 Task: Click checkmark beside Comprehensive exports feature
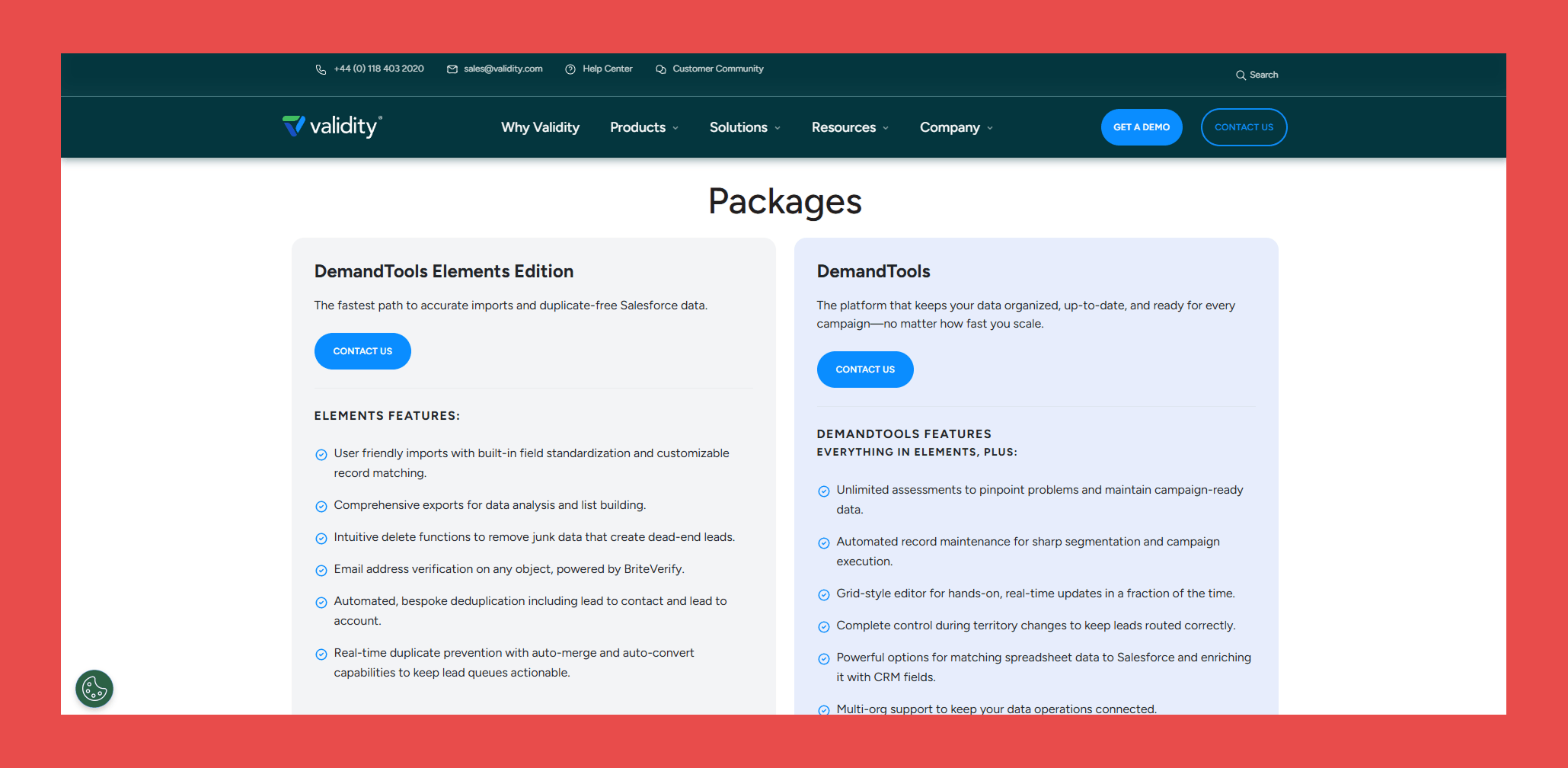(x=321, y=506)
